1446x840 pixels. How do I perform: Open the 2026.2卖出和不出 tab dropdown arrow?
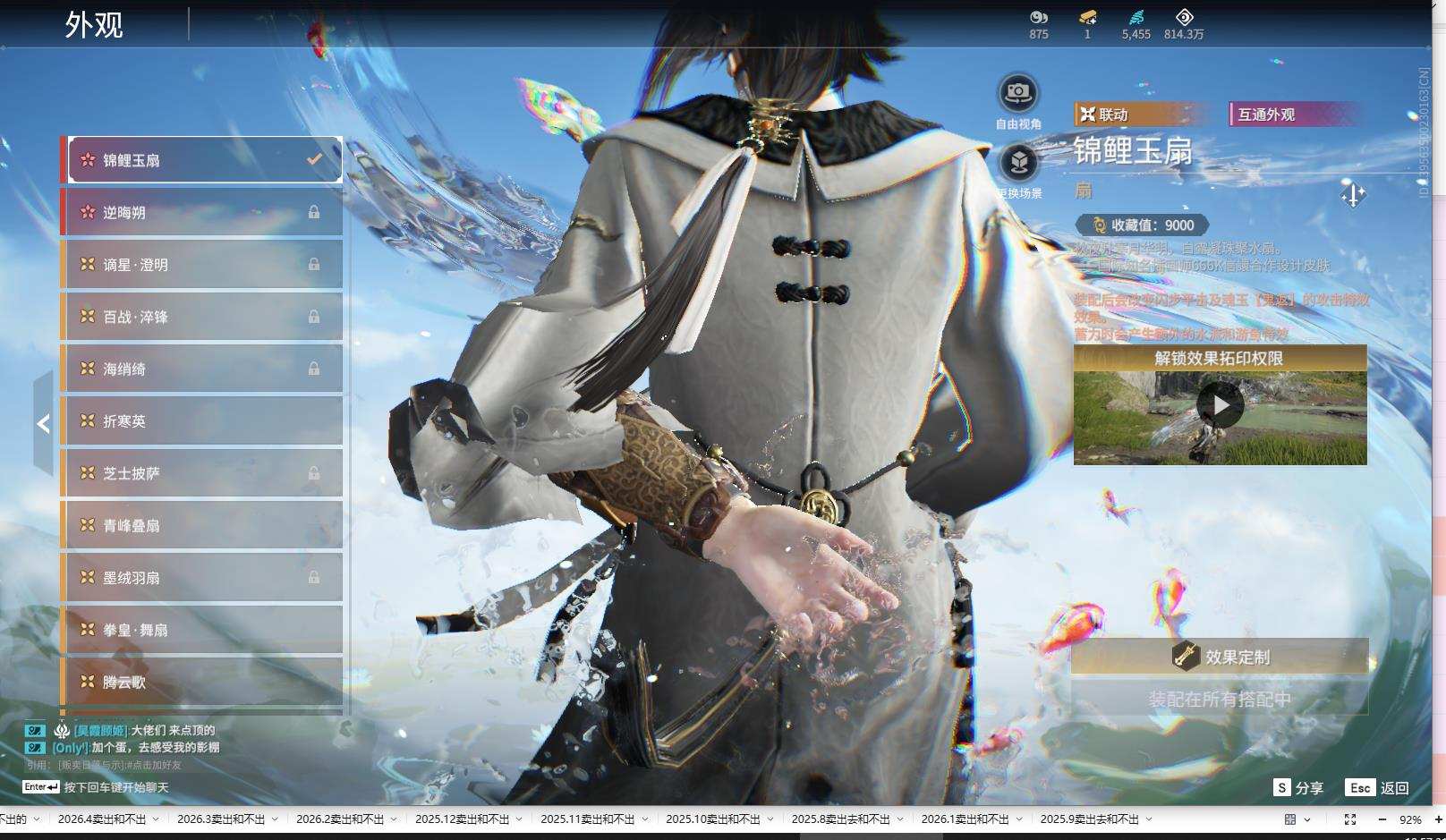click(x=394, y=819)
